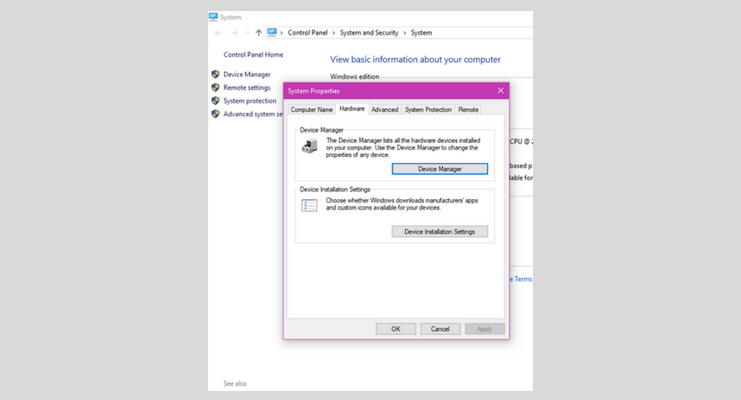Click 'Device Installation Settings' group label
The height and width of the screenshot is (400, 741).
point(335,190)
